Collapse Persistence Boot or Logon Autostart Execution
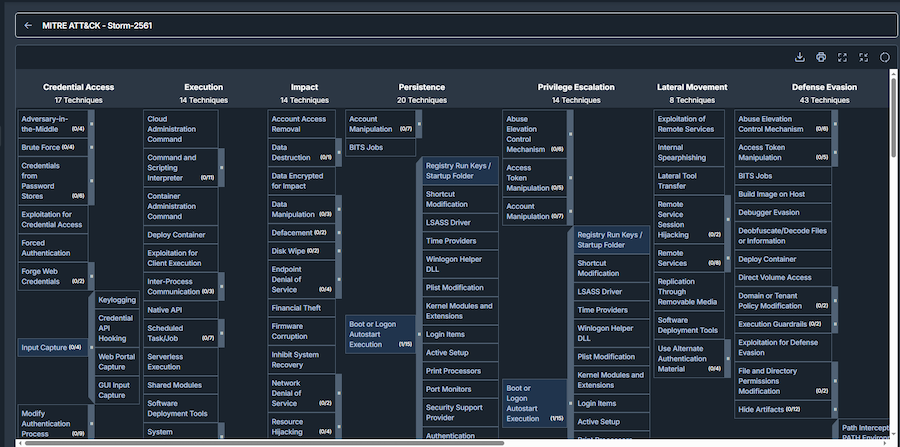900x447 pixels. (419, 334)
